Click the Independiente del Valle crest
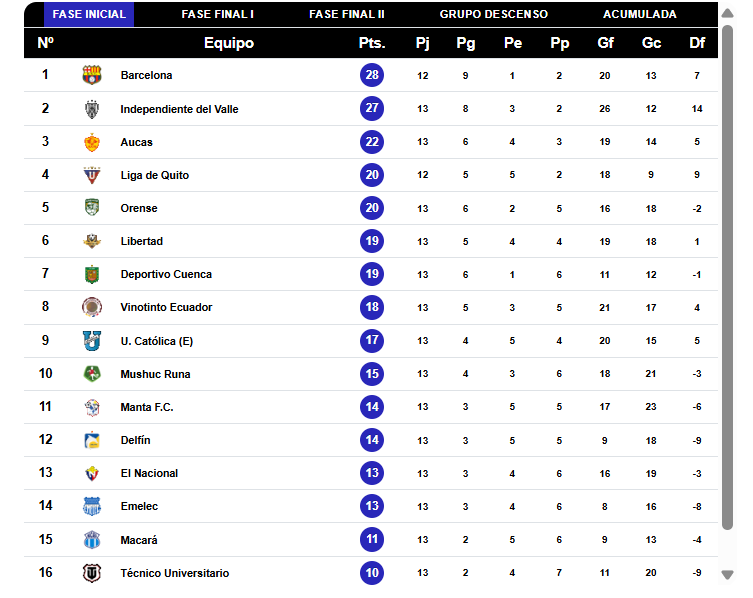The image size is (753, 598). (x=92, y=109)
